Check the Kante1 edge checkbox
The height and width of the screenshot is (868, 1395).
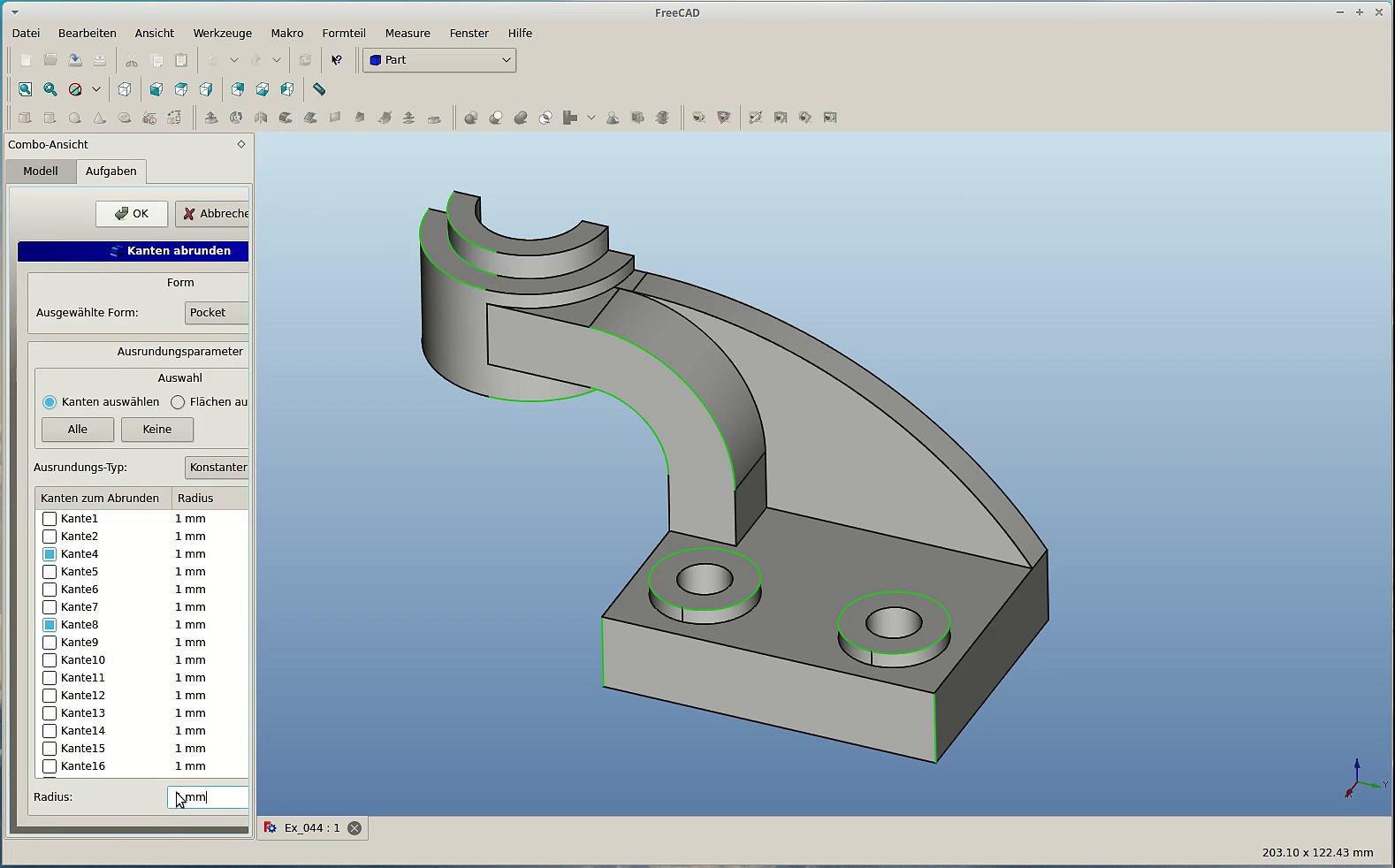50,519
